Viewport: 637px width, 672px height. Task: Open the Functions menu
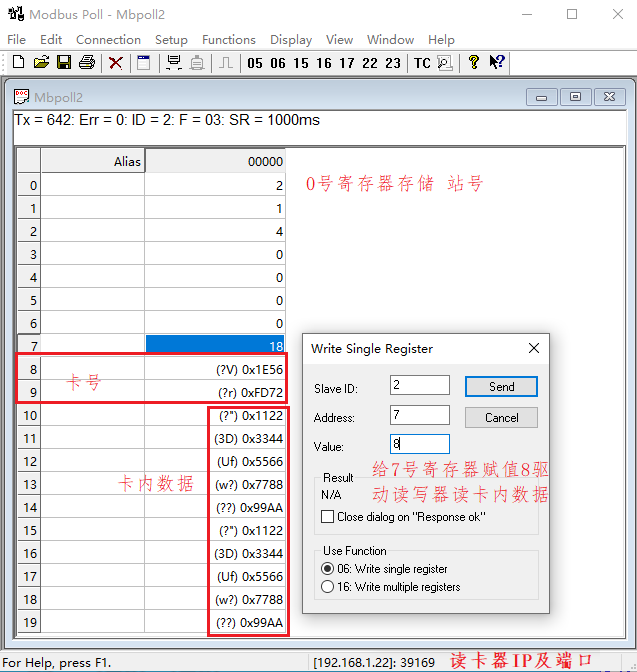(x=229, y=40)
